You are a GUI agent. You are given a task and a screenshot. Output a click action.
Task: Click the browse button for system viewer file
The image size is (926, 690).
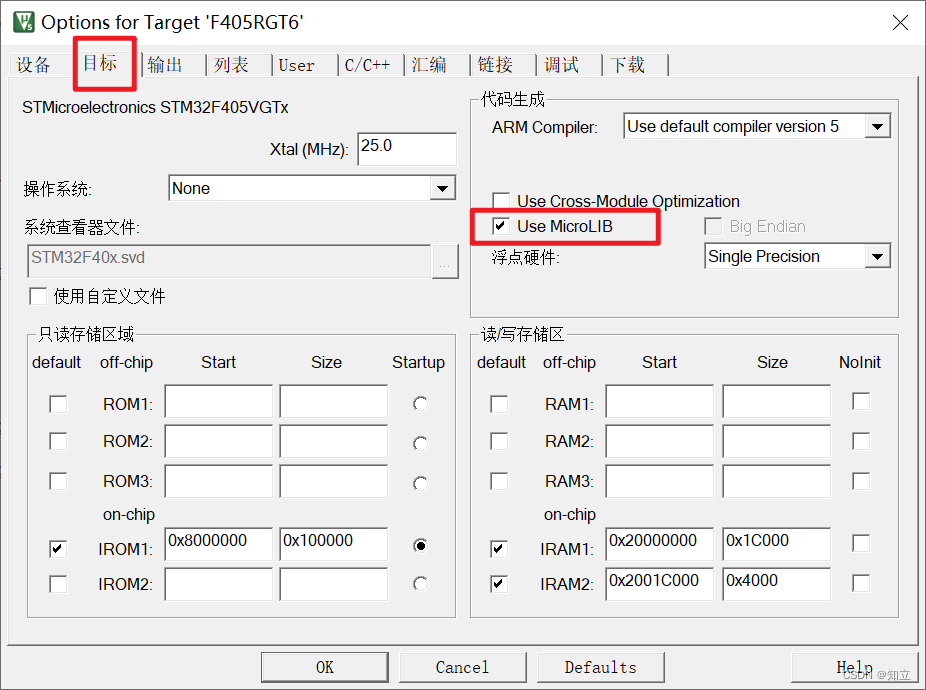point(445,261)
